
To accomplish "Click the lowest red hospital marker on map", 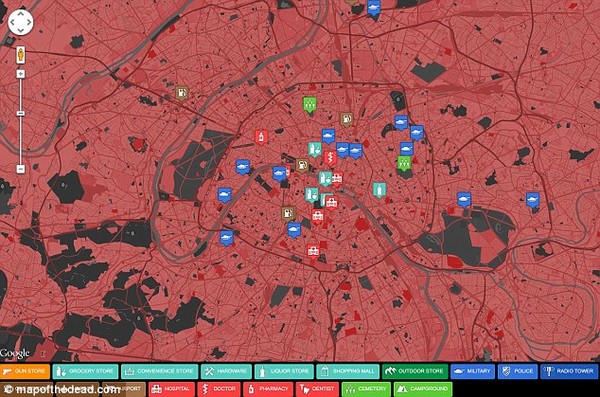I will [313, 252].
